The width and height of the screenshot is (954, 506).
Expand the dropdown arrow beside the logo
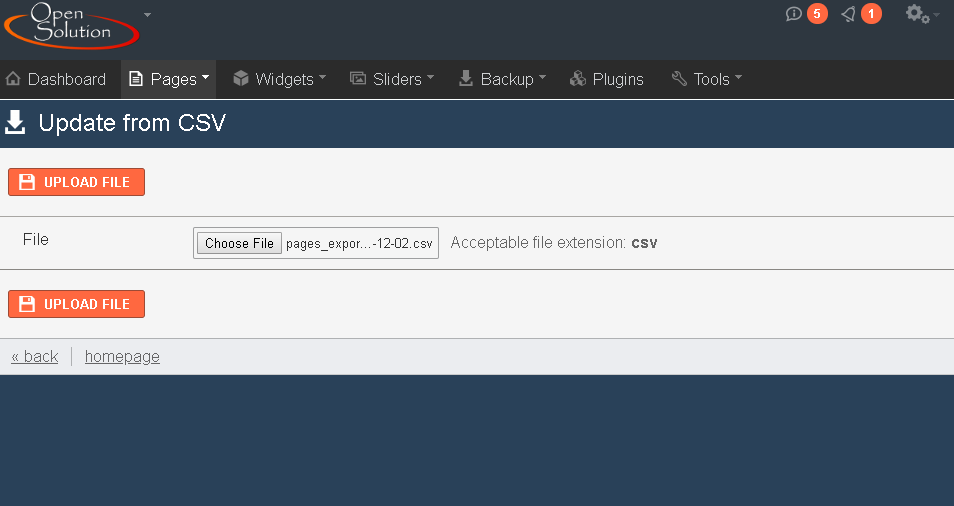[x=147, y=15]
